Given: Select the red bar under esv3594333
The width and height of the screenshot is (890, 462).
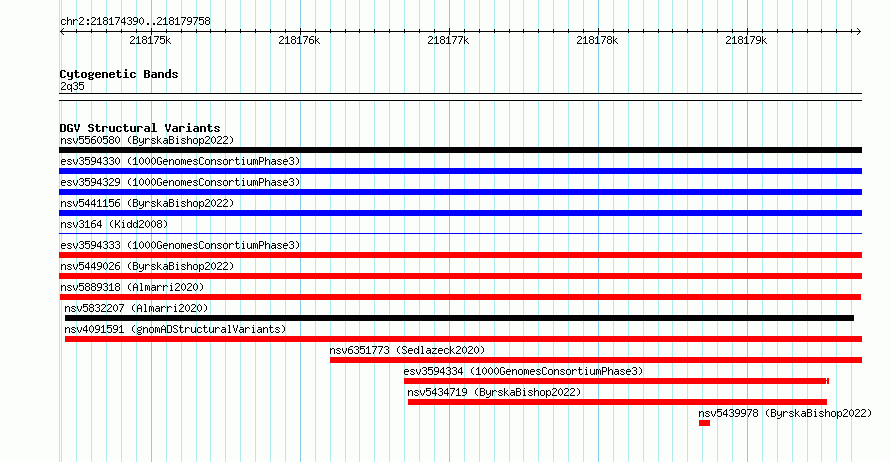Looking at the screenshot, I should [x=460, y=255].
